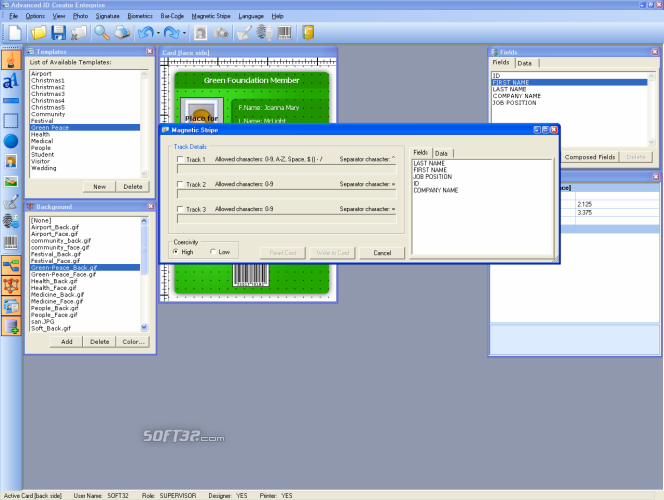The height and width of the screenshot is (500, 664).
Task: Click the Track 1 data input field
Action: (x=287, y=169)
